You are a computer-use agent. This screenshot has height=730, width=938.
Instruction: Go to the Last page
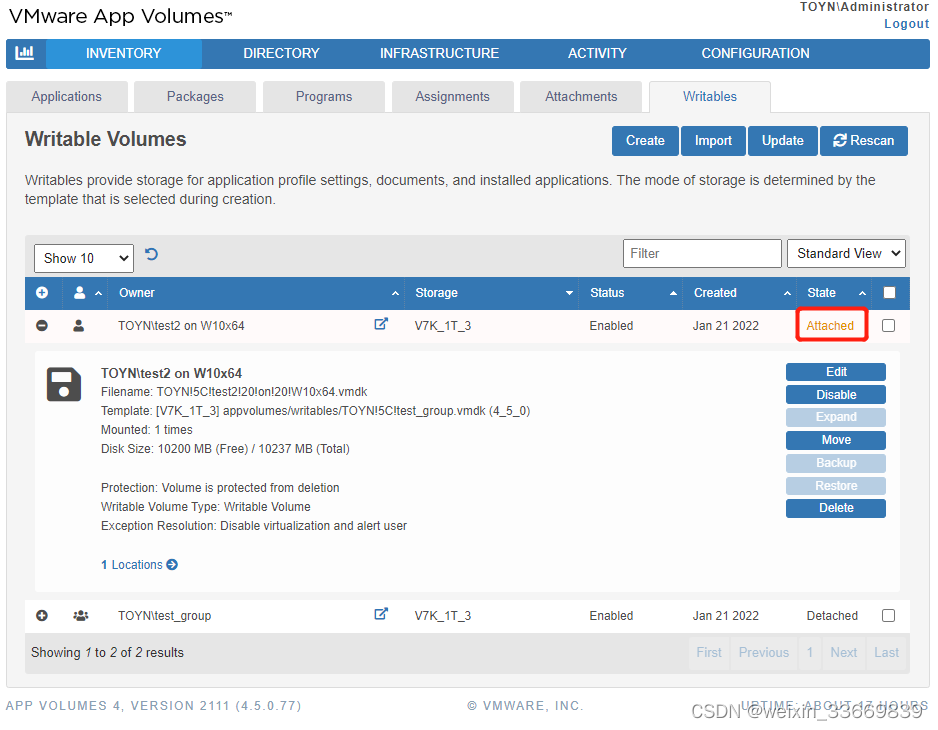click(887, 653)
